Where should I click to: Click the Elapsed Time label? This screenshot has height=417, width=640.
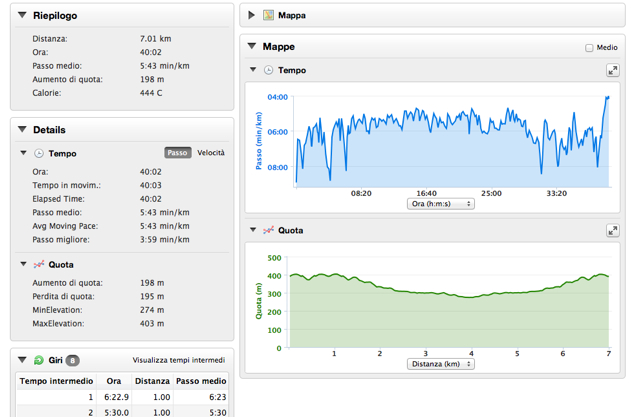click(x=58, y=199)
